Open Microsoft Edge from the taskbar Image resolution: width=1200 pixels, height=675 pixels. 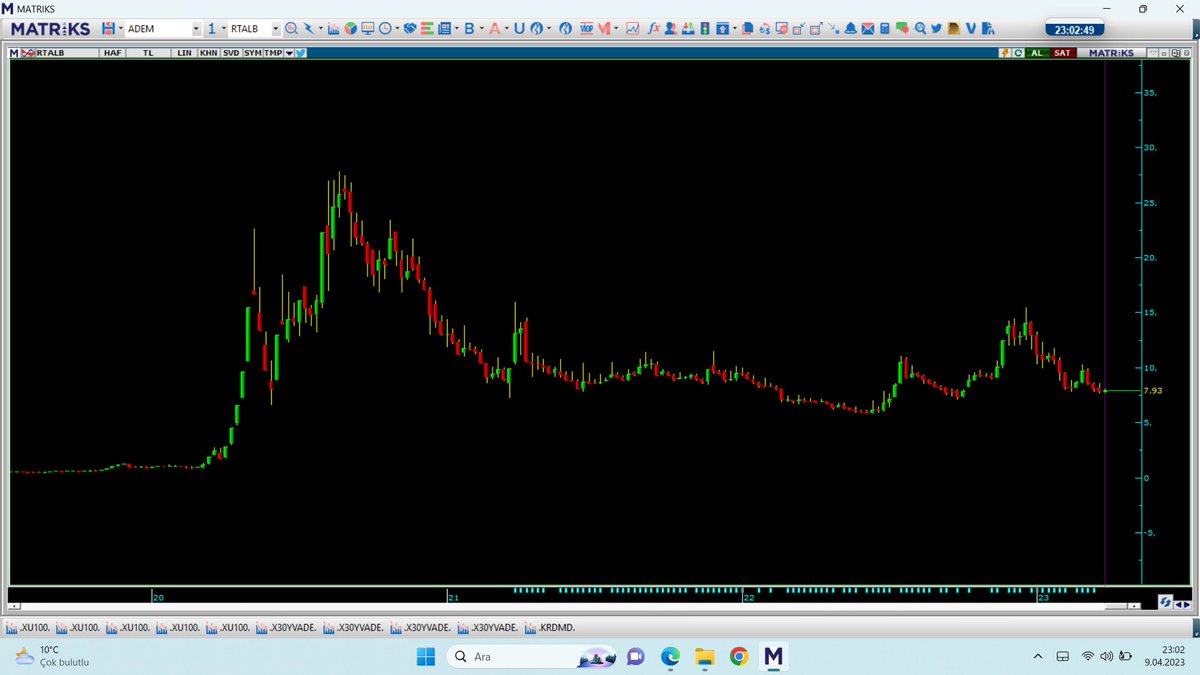pos(670,656)
